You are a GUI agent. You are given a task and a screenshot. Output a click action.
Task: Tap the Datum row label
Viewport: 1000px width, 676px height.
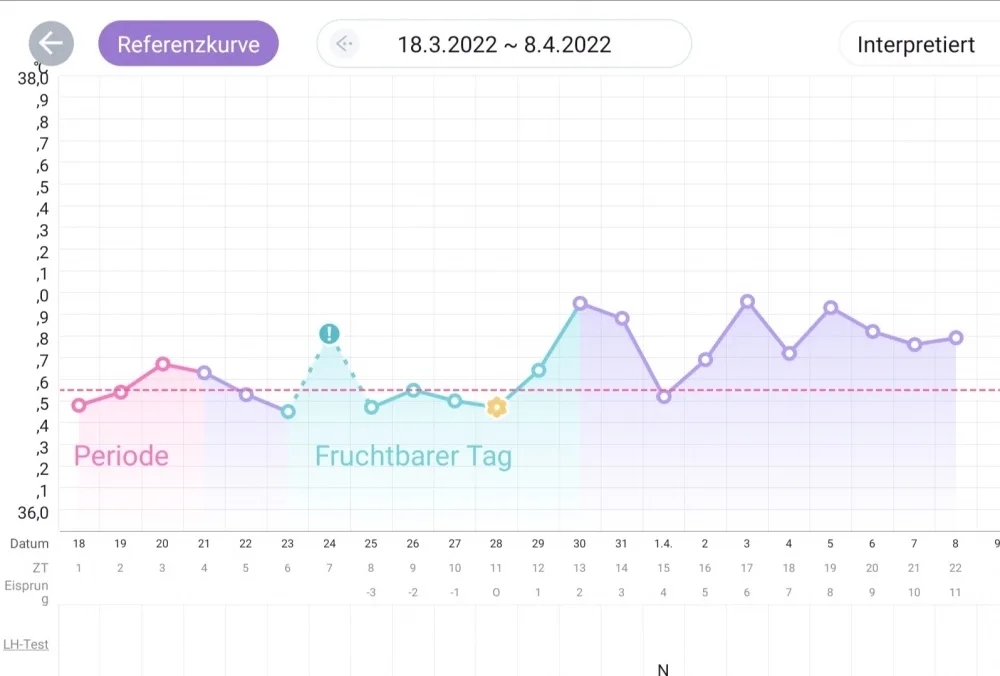click(x=29, y=543)
